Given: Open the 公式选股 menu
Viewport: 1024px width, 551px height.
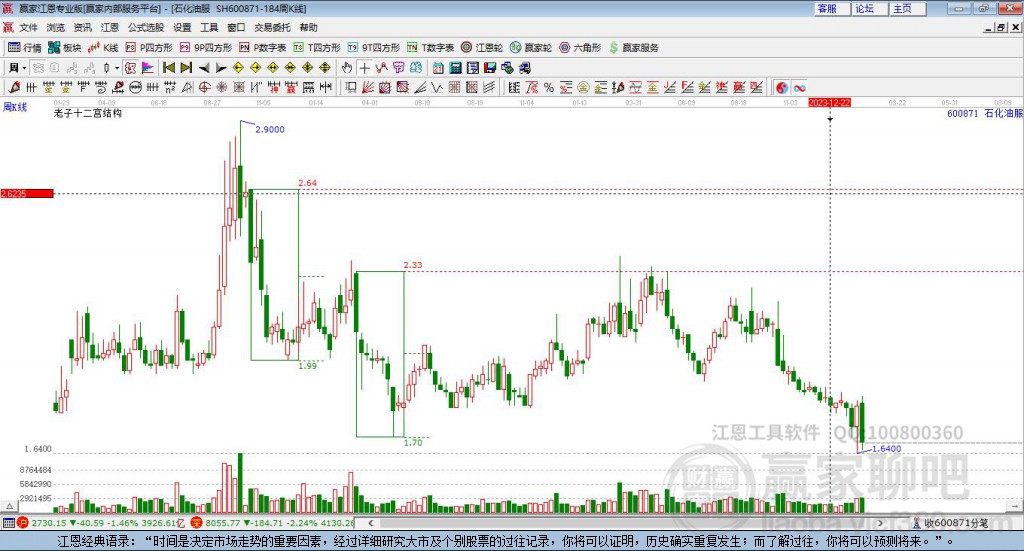Looking at the screenshot, I should coord(146,27).
